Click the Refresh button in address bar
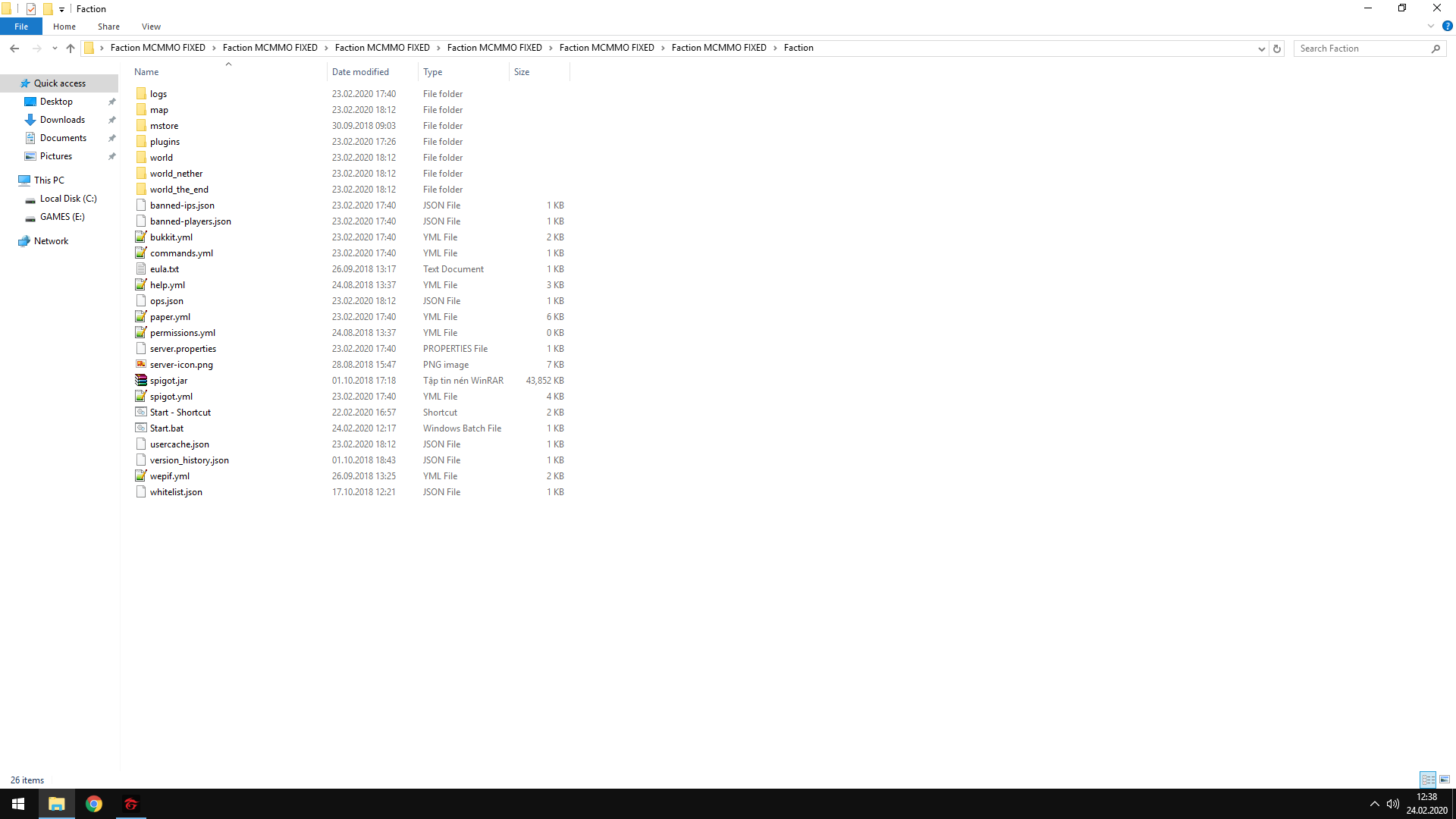1456x819 pixels. 1277,49
